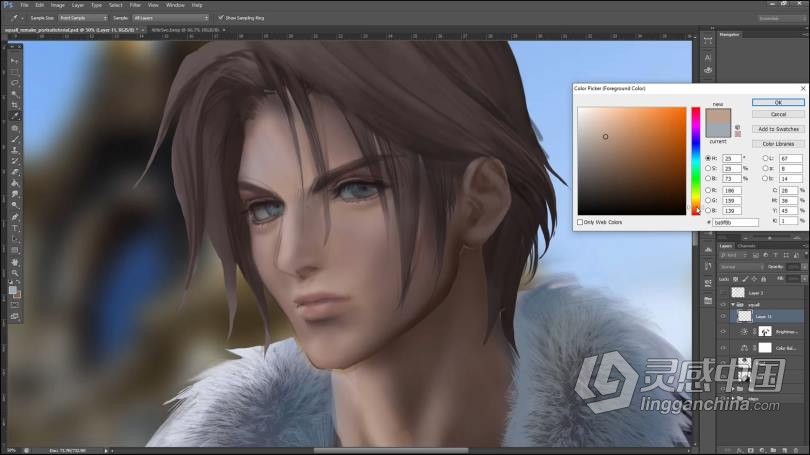The height and width of the screenshot is (455, 810).
Task: Select the Paint Bucket tool
Action: (x=14, y=183)
